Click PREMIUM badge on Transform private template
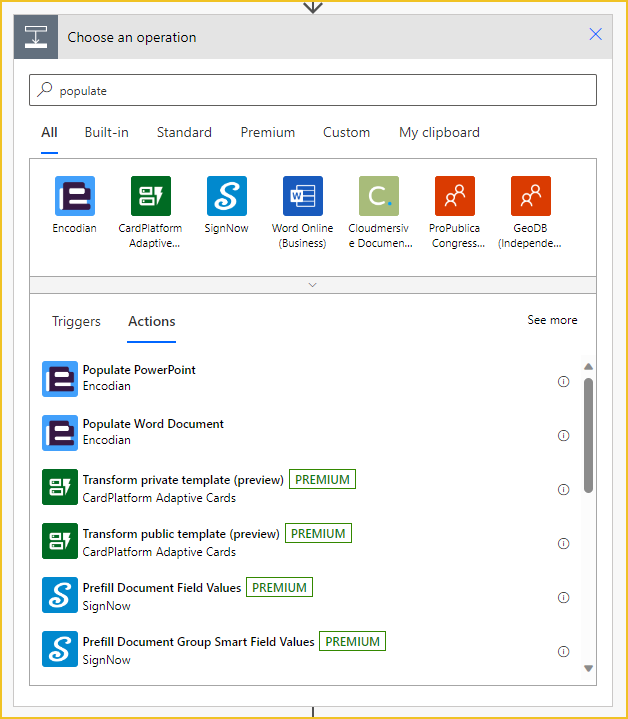628x719 pixels. pos(322,479)
